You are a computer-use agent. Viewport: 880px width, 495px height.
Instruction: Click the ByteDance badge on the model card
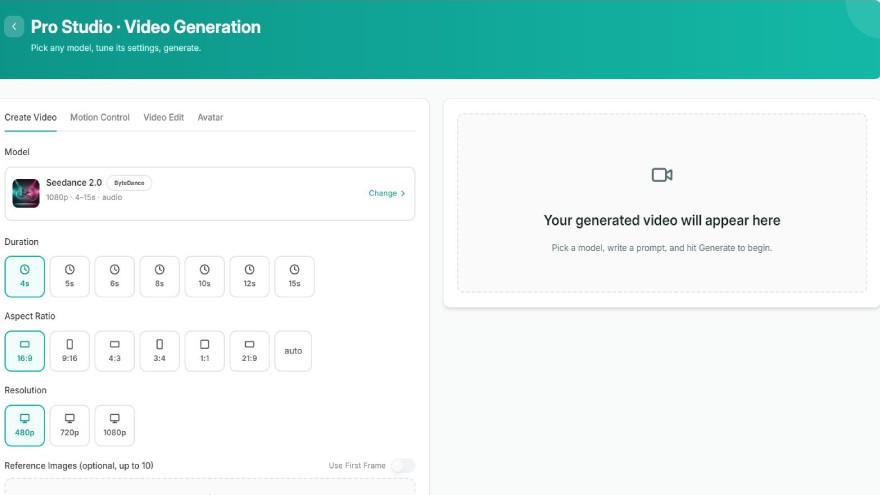pyautogui.click(x=129, y=183)
